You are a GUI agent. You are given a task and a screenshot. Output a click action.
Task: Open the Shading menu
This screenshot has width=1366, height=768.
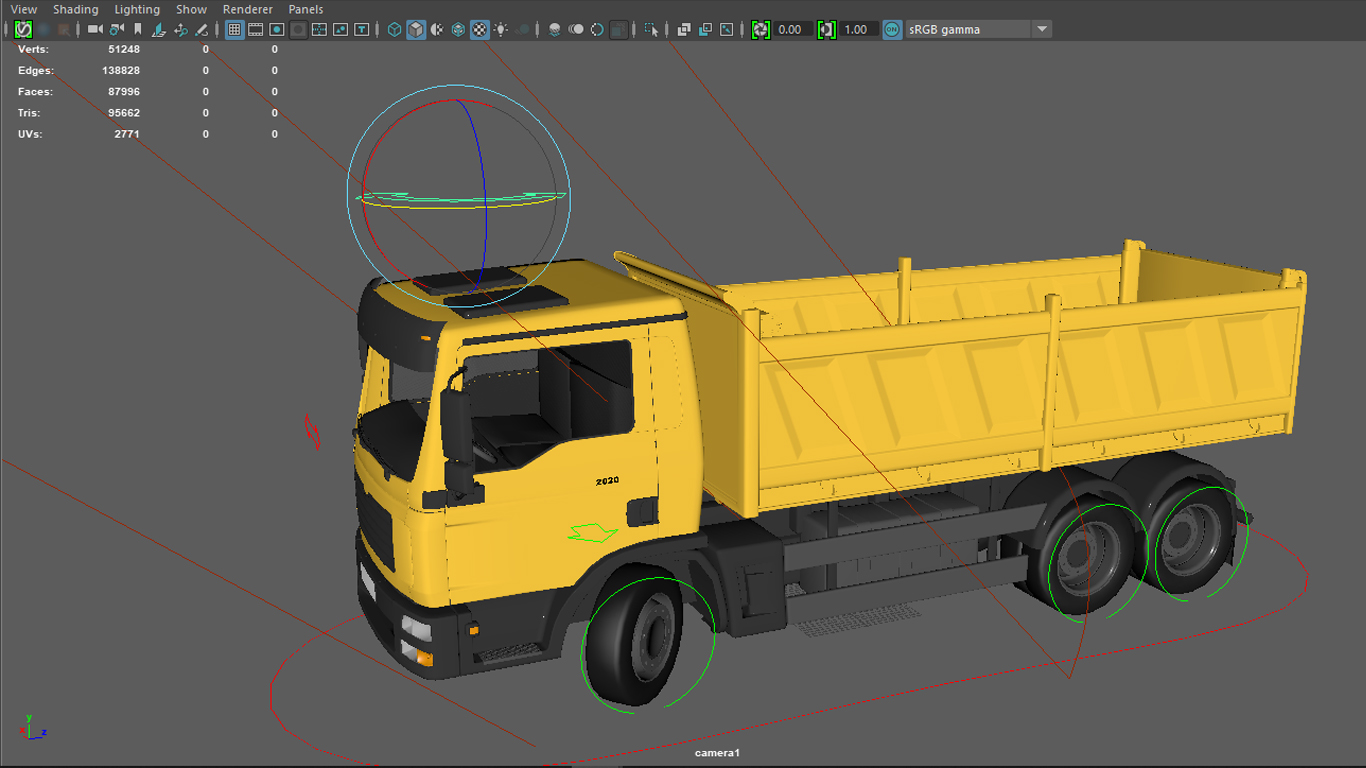click(76, 10)
